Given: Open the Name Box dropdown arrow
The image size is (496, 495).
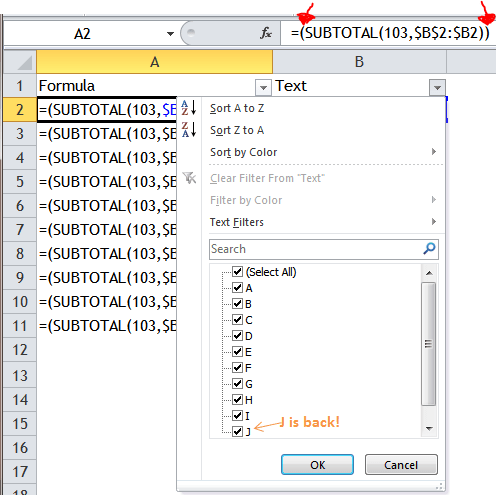Looking at the screenshot, I should (x=170, y=34).
